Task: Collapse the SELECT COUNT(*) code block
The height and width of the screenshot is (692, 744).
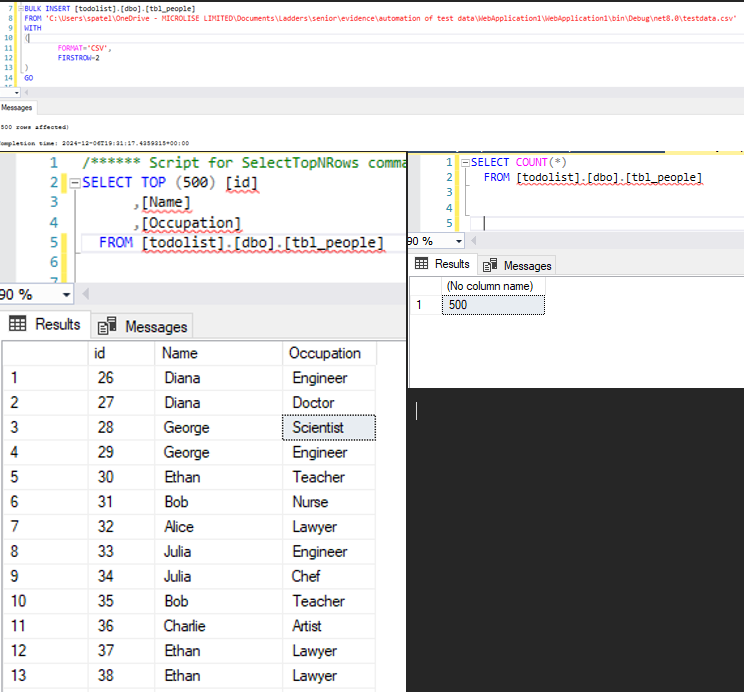Action: (464, 162)
